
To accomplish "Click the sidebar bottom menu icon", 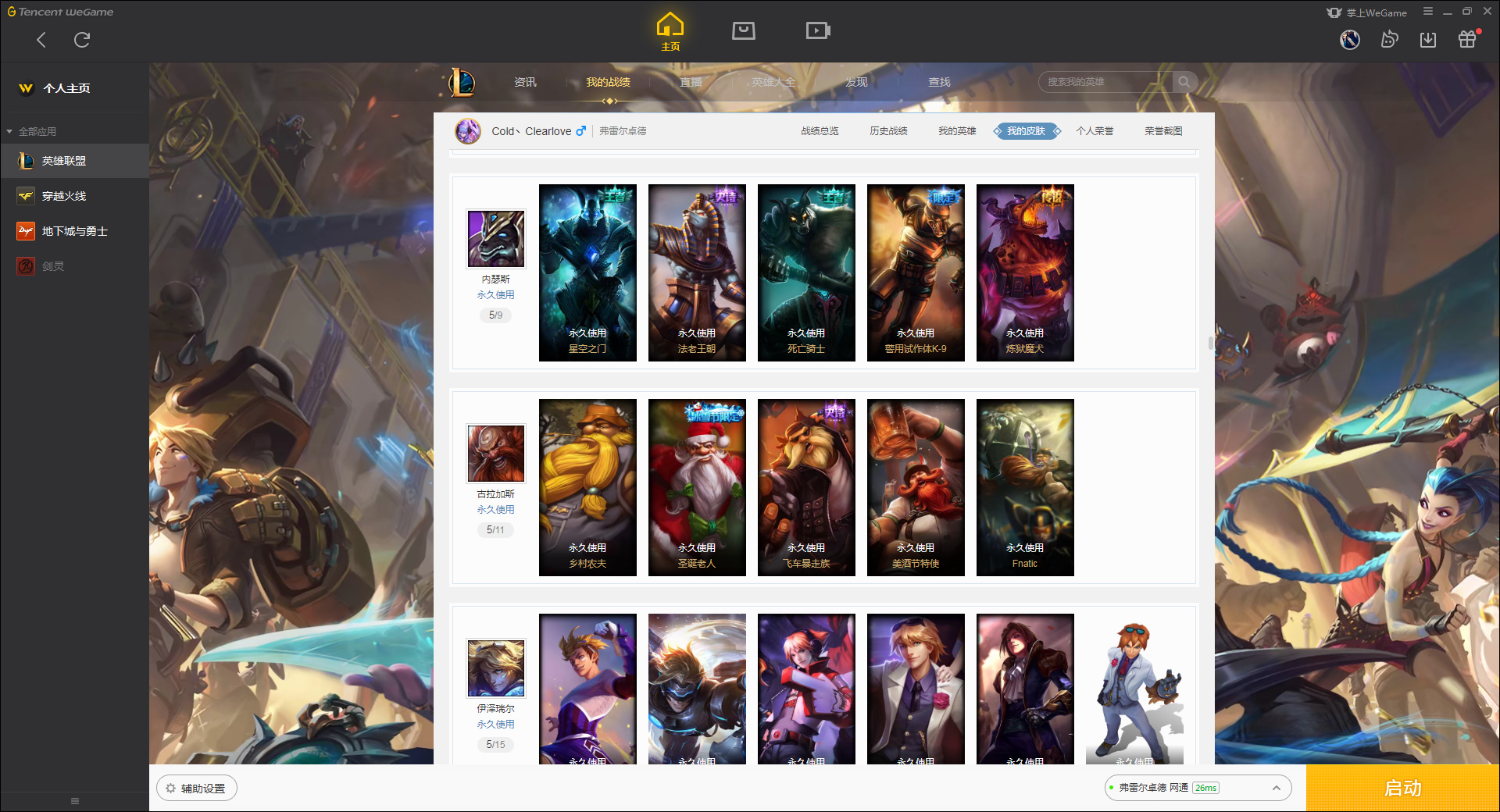I will pyautogui.click(x=75, y=801).
